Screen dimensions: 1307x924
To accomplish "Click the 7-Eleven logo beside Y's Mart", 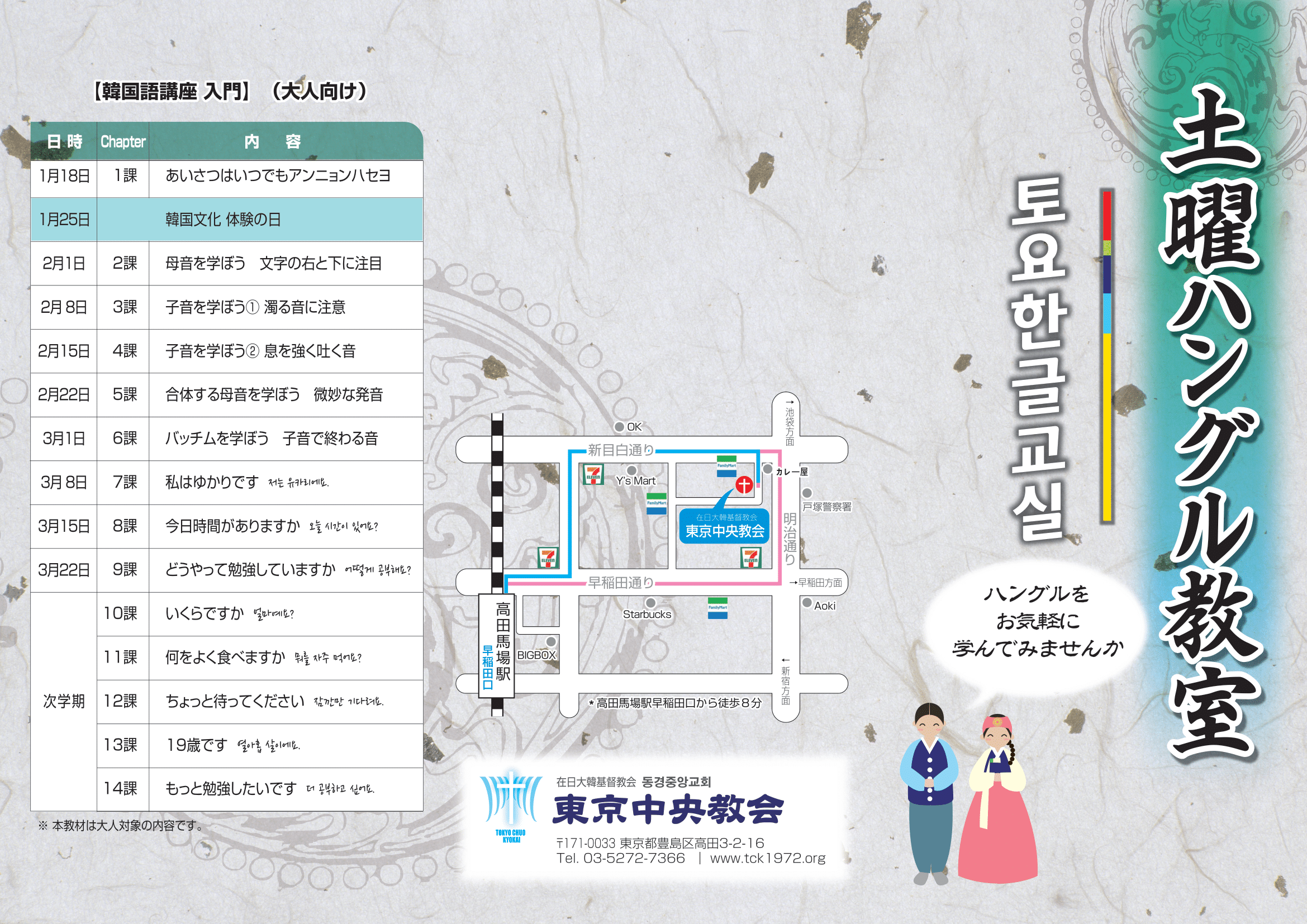I will point(593,474).
